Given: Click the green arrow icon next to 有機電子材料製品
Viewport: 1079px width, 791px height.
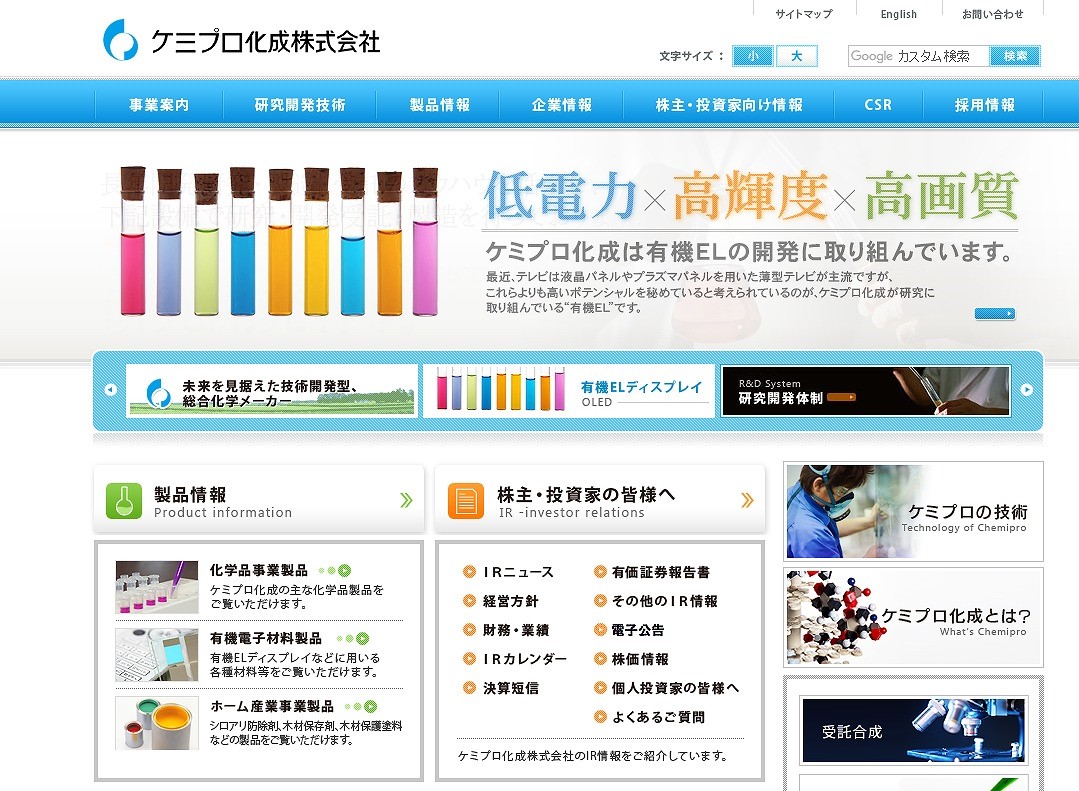Looking at the screenshot, I should [x=362, y=639].
